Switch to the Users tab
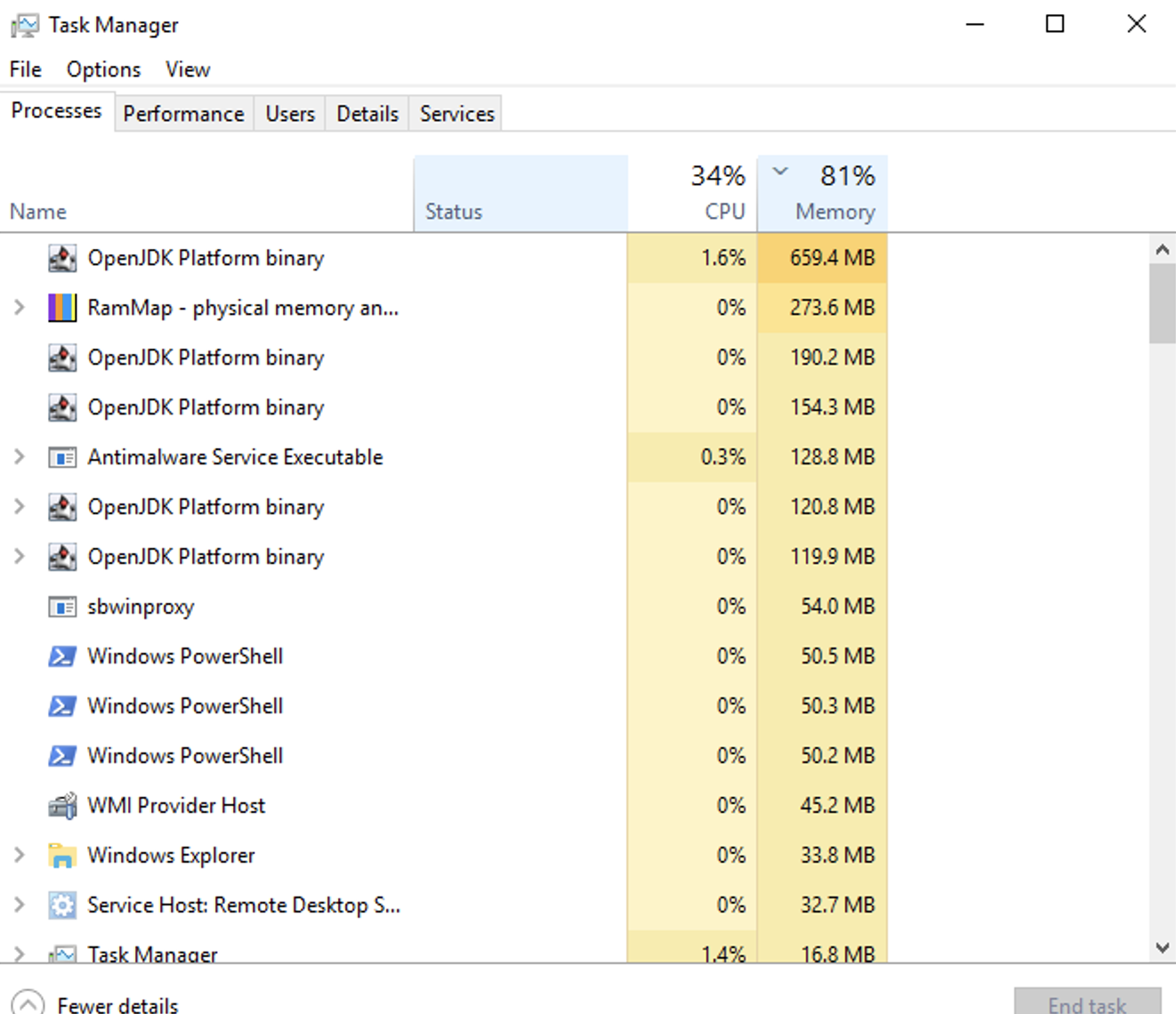This screenshot has width=1176, height=1014. (x=290, y=114)
